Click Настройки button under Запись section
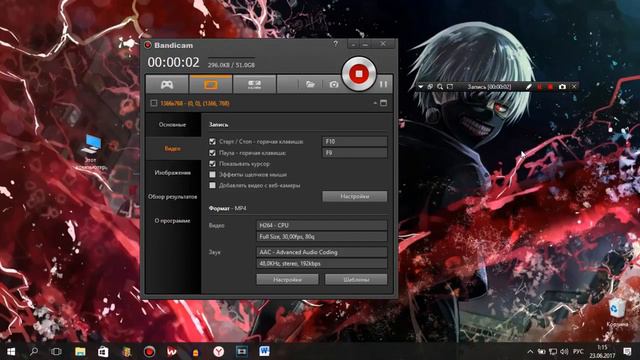The image size is (640, 360). point(355,196)
